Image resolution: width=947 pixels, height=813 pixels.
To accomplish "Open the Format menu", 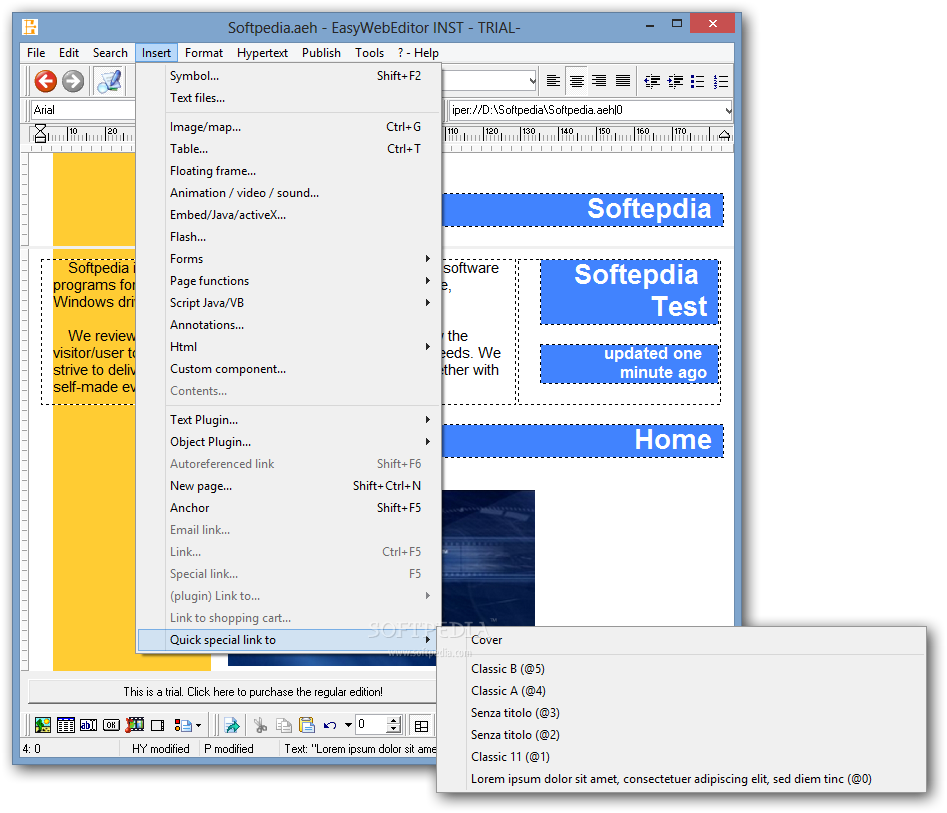I will pyautogui.click(x=204, y=53).
